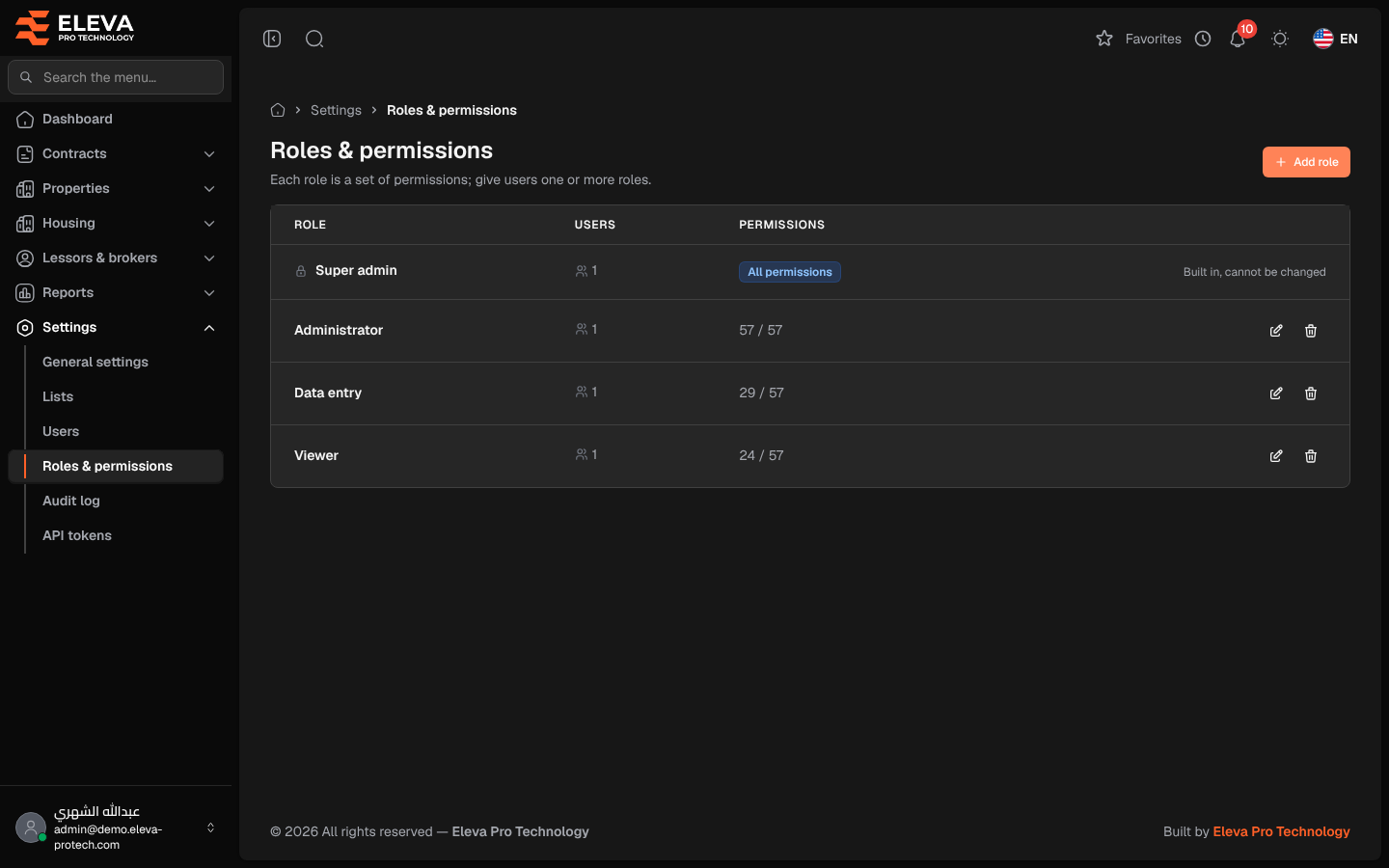This screenshot has width=1389, height=868.
Task: Click the Contracts sidebar icon
Action: (x=25, y=154)
